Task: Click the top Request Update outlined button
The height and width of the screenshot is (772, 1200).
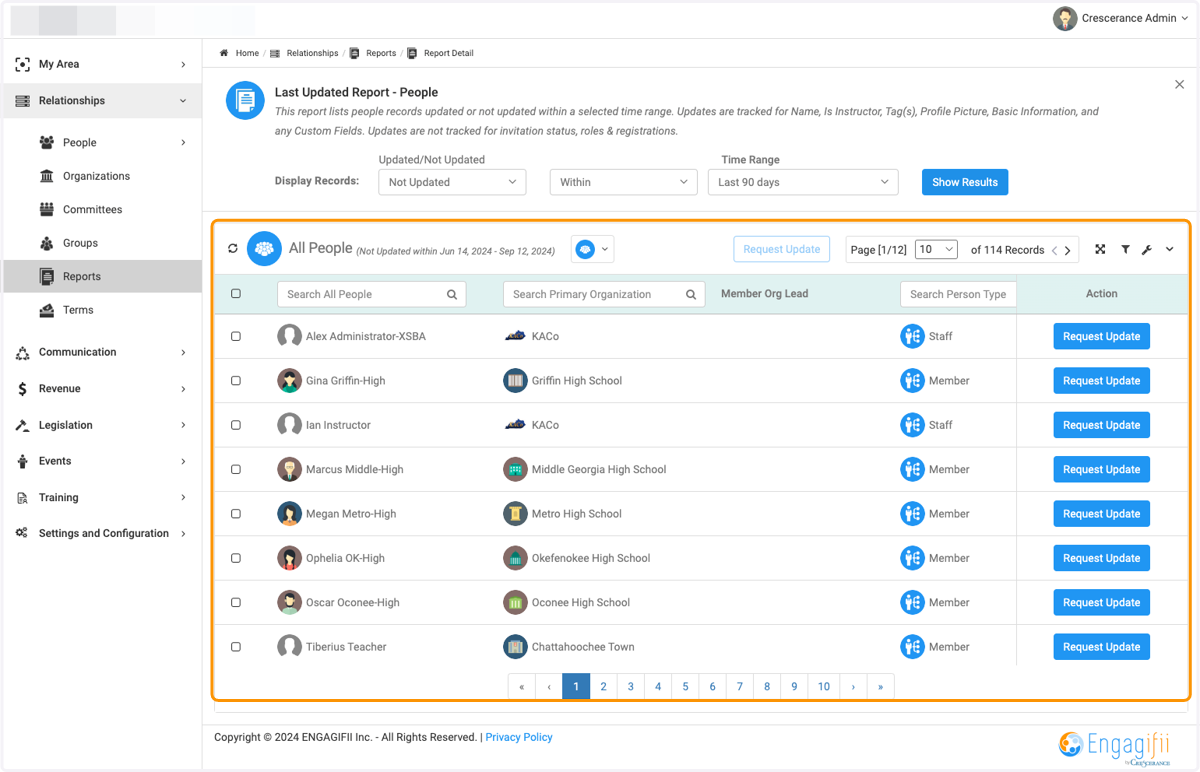Action: [x=781, y=249]
